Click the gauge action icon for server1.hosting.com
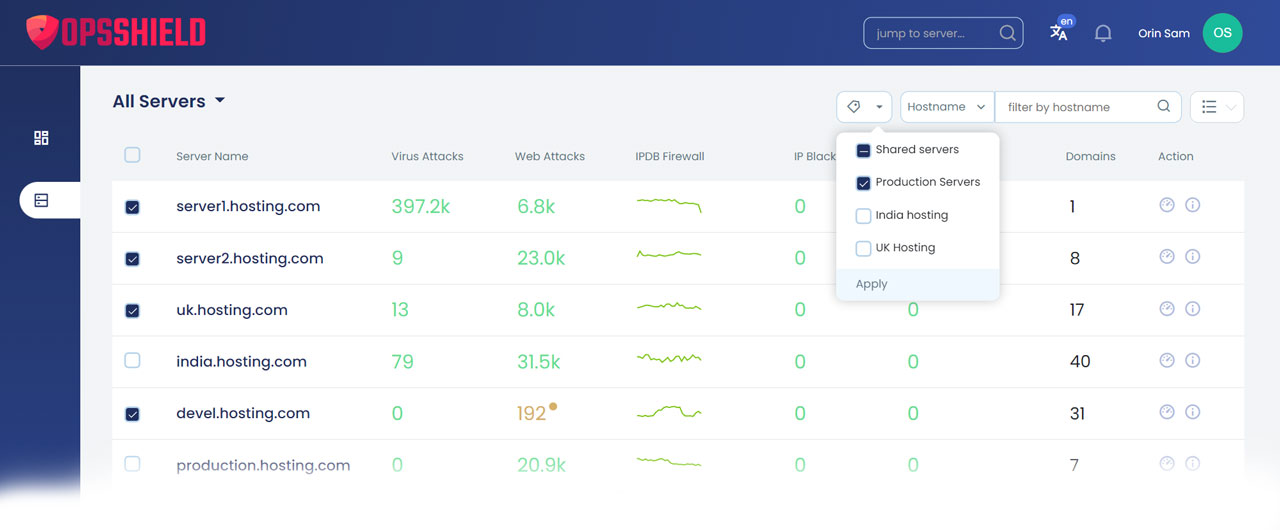Screen dimensions: 1280x530 coord(1166,205)
